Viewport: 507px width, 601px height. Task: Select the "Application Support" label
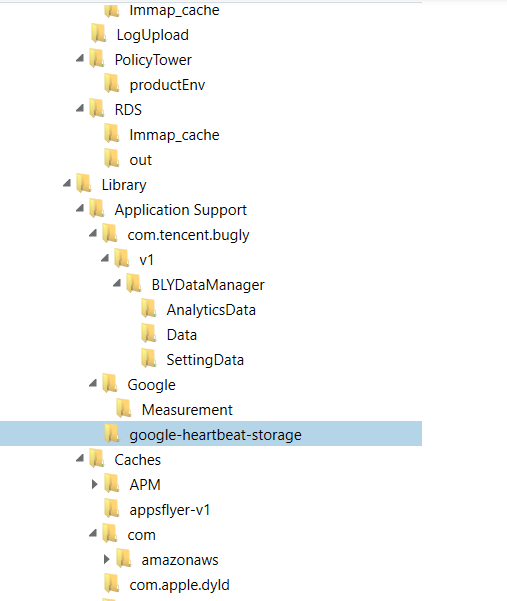(x=180, y=210)
